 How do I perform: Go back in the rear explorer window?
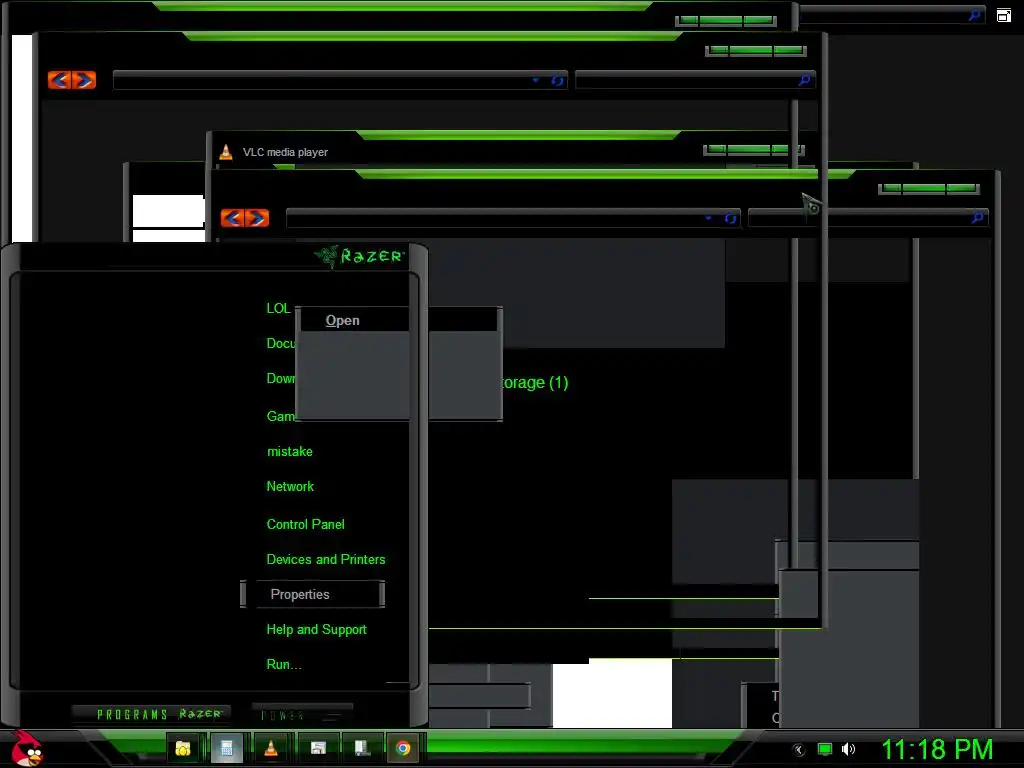59,80
